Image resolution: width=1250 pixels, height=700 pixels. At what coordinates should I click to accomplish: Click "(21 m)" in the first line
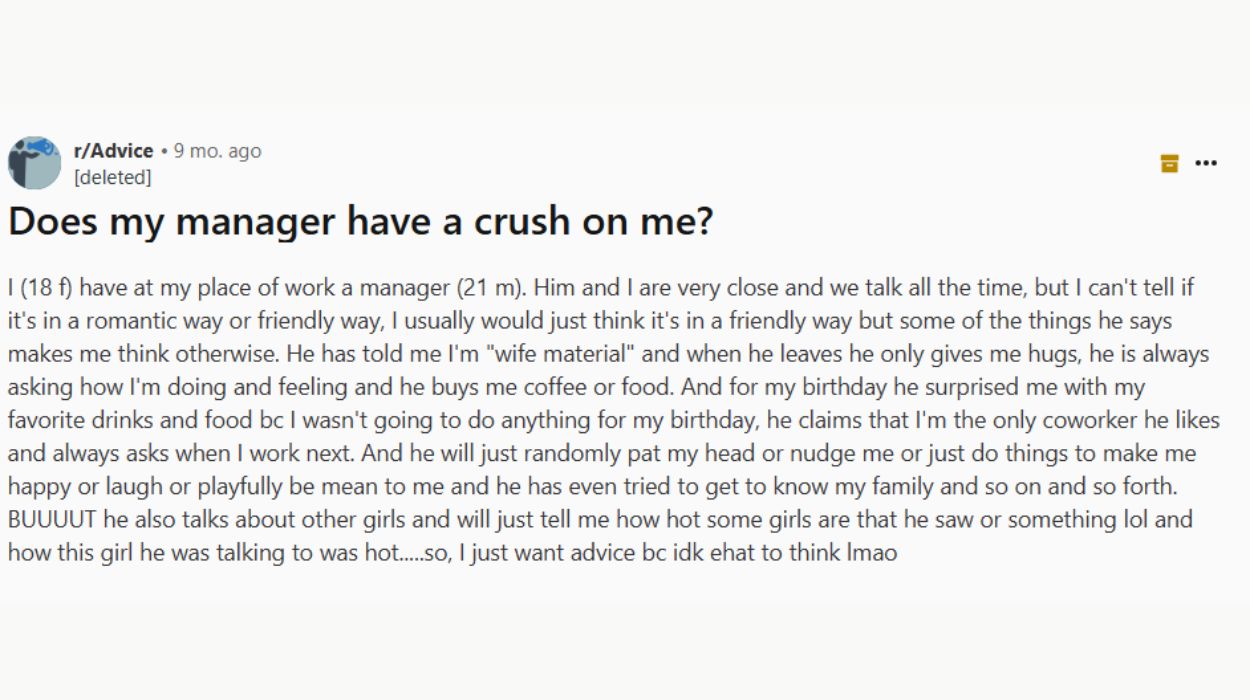coord(490,288)
